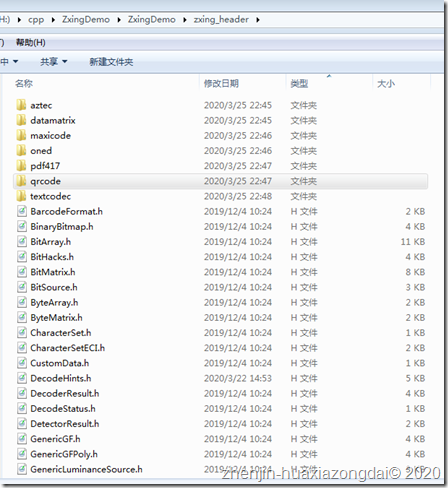Select the GenericLuminanceSource.h file name
448x488 pixels.
[x=86, y=469]
